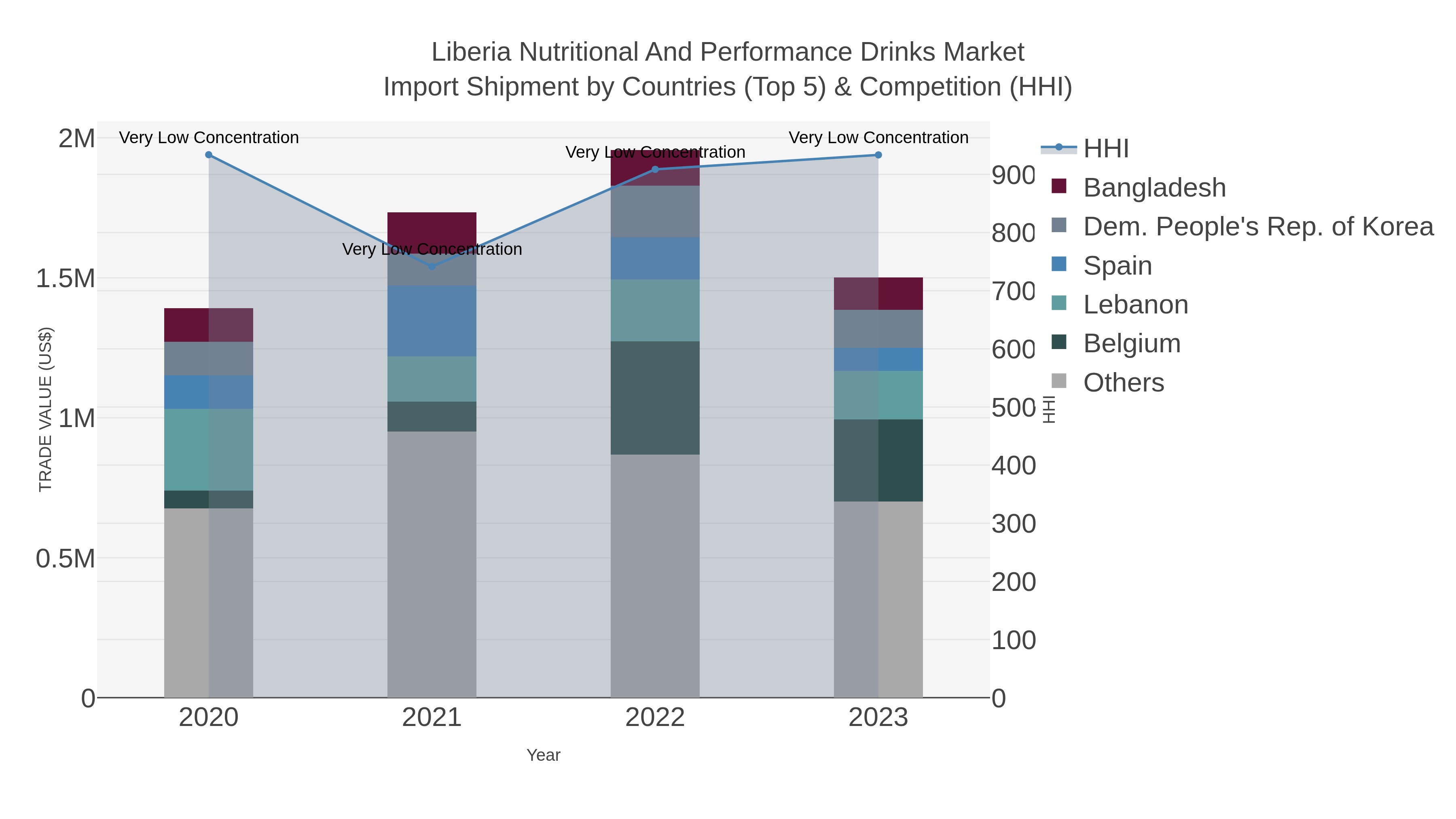This screenshot has height=819, width=1456.
Task: Click the Lebanon teal legend swatch
Action: pyautogui.click(x=1059, y=303)
